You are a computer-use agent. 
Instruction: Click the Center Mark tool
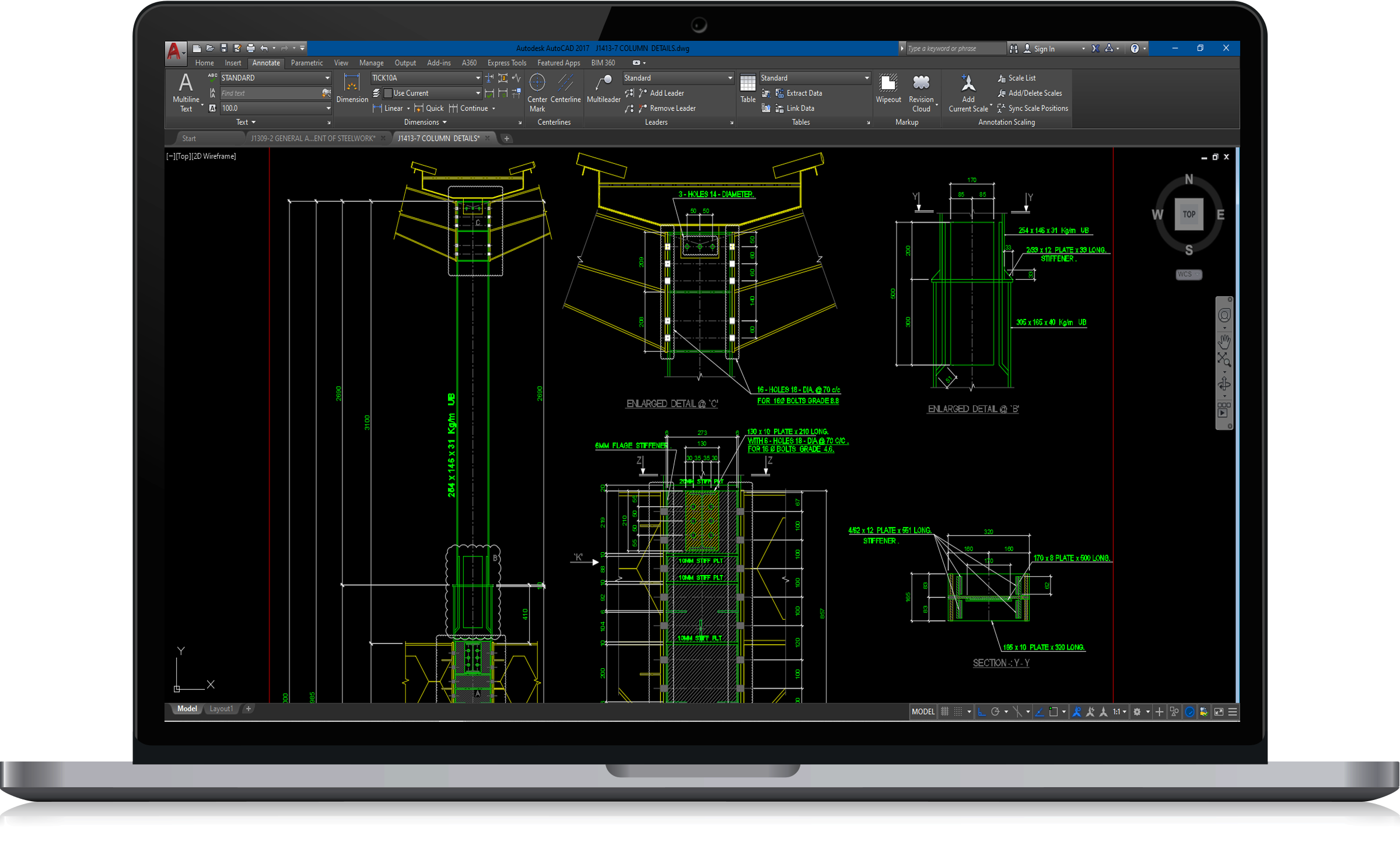(x=537, y=92)
